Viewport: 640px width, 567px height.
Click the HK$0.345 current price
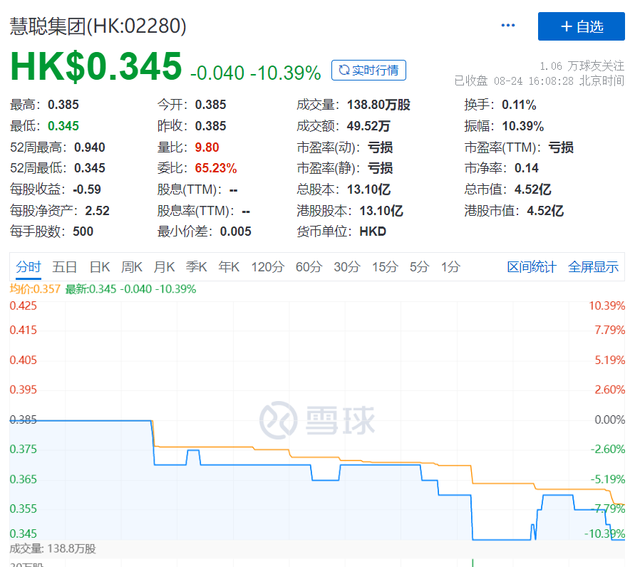tap(96, 66)
